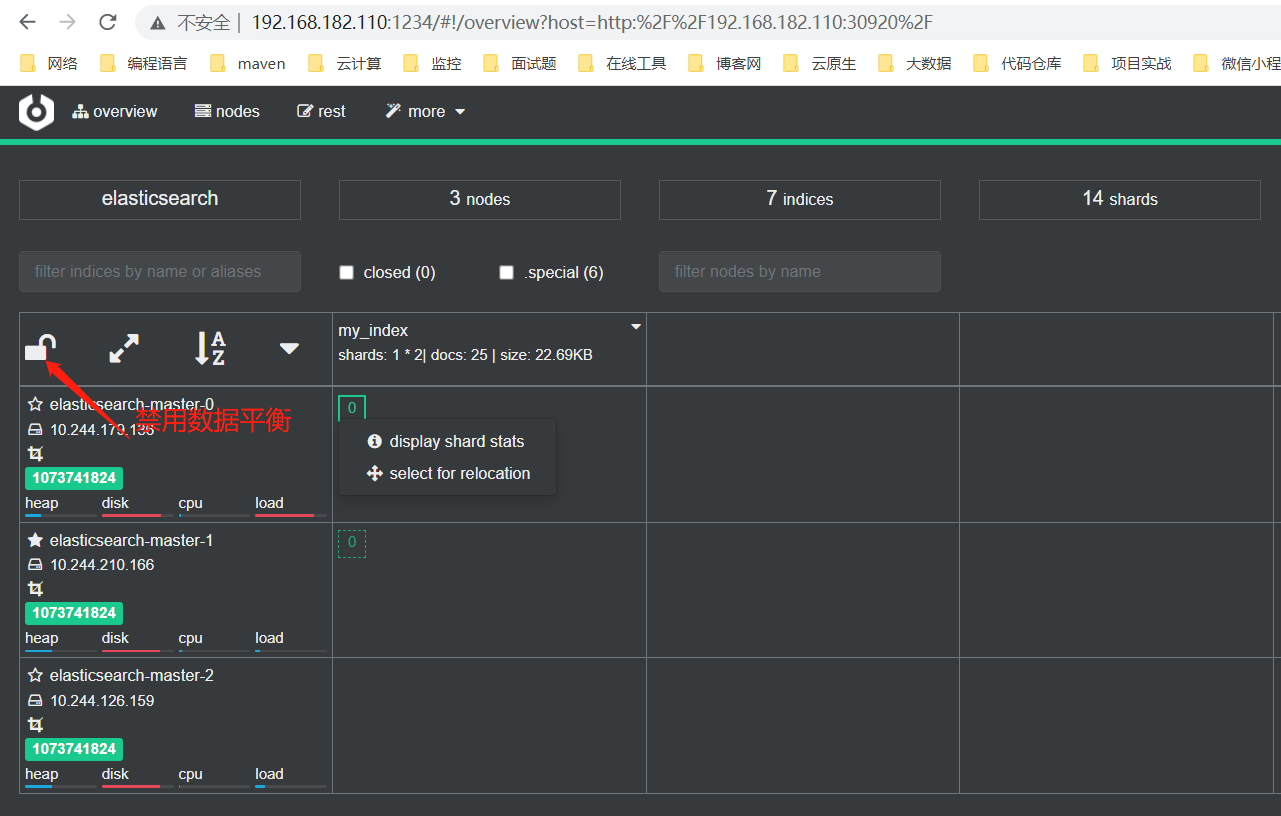Open the 监控 bookmark folder
1281x816 pixels.
(433, 63)
